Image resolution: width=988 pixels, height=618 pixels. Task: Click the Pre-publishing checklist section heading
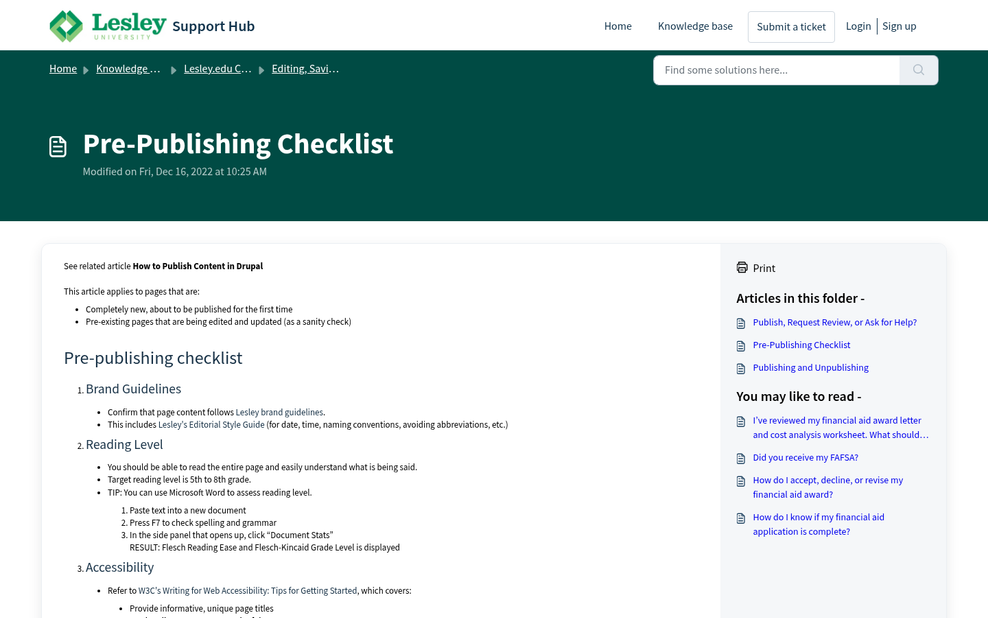click(152, 358)
